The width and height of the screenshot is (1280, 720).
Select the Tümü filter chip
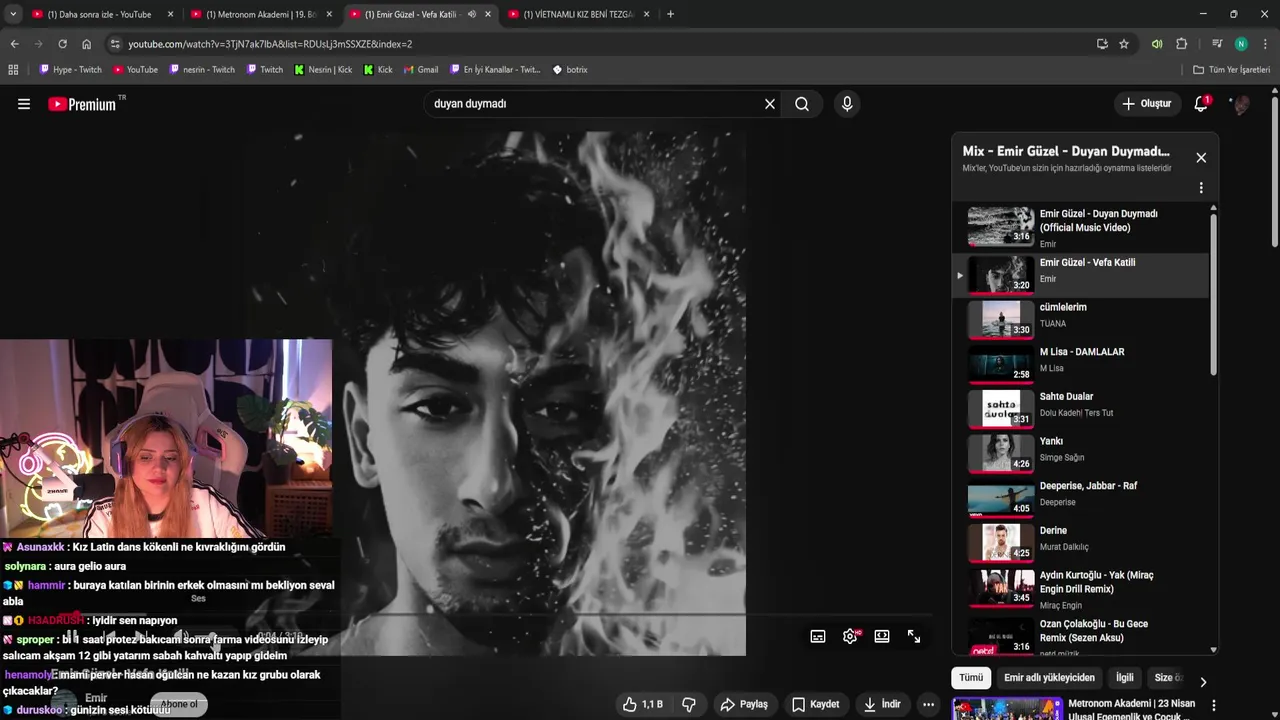pyautogui.click(x=971, y=678)
